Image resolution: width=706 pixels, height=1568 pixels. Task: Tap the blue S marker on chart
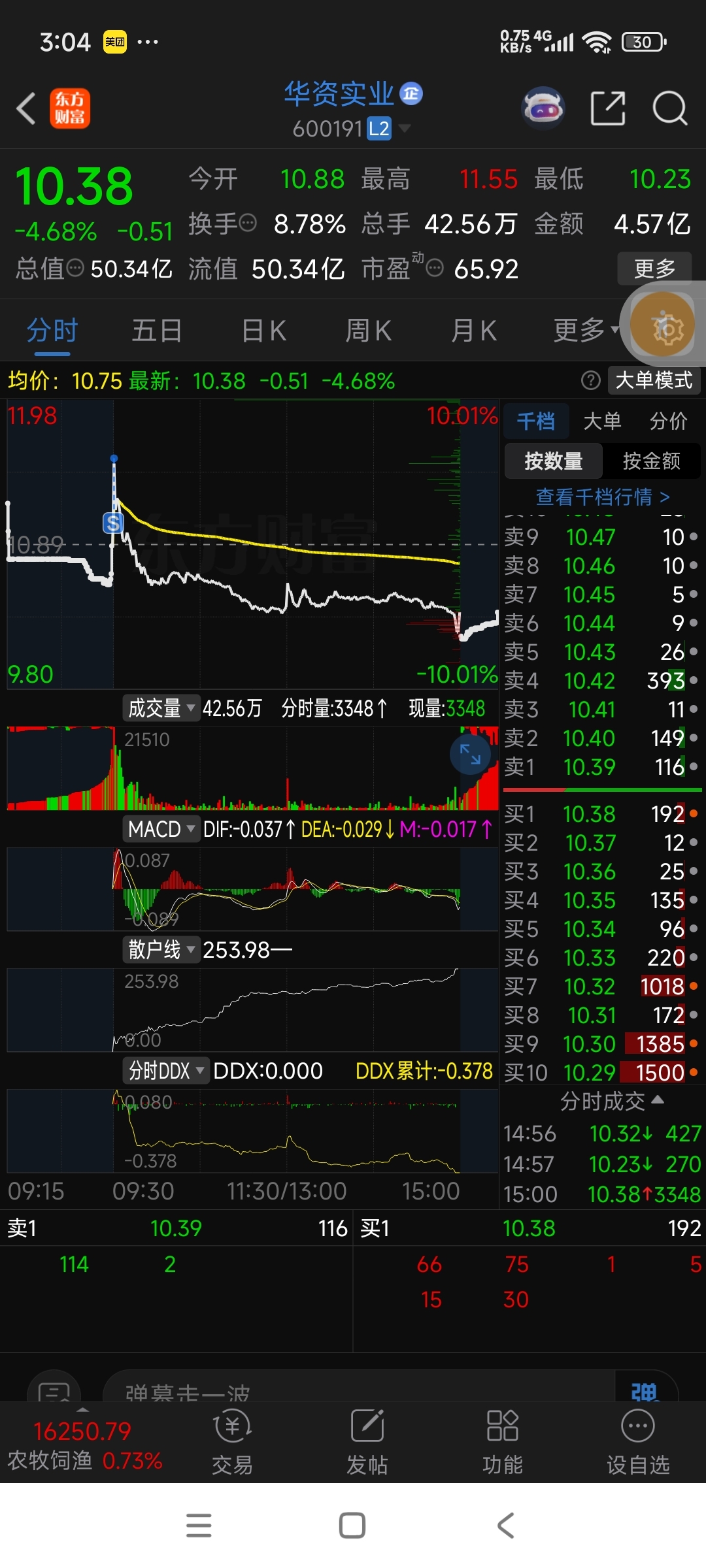(113, 523)
